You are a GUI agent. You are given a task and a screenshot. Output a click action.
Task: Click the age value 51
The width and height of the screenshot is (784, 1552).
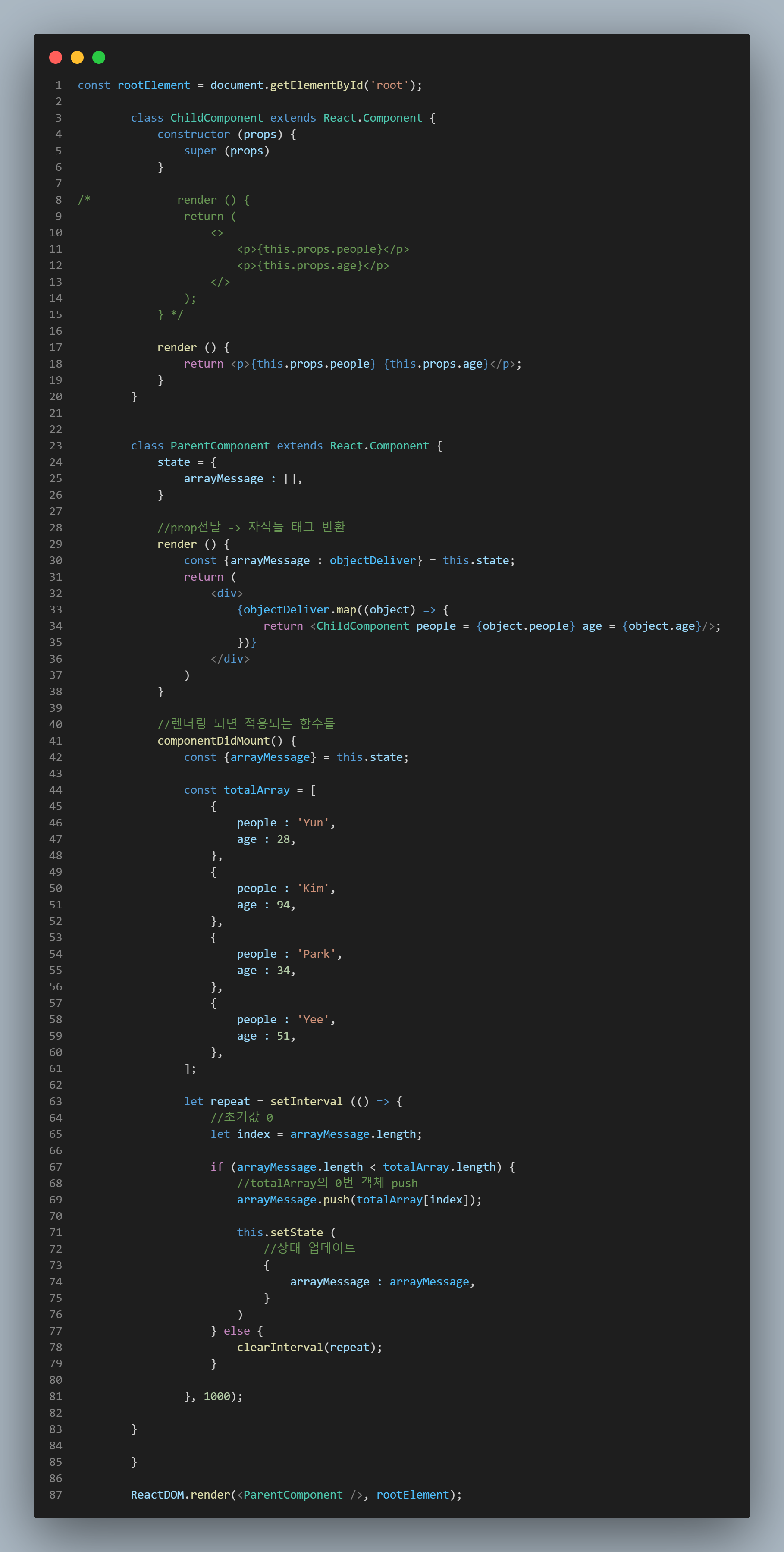pyautogui.click(x=283, y=1036)
